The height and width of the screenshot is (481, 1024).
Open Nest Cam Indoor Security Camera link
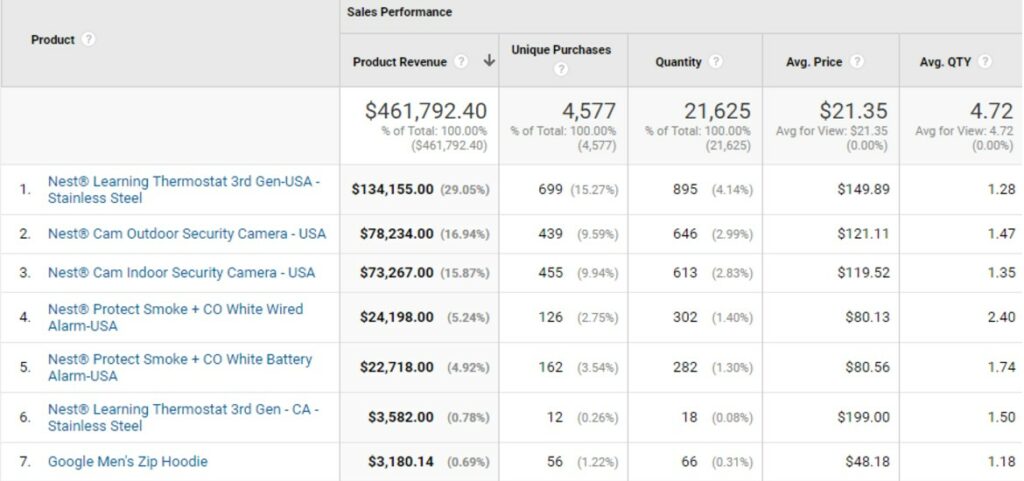coord(181,272)
